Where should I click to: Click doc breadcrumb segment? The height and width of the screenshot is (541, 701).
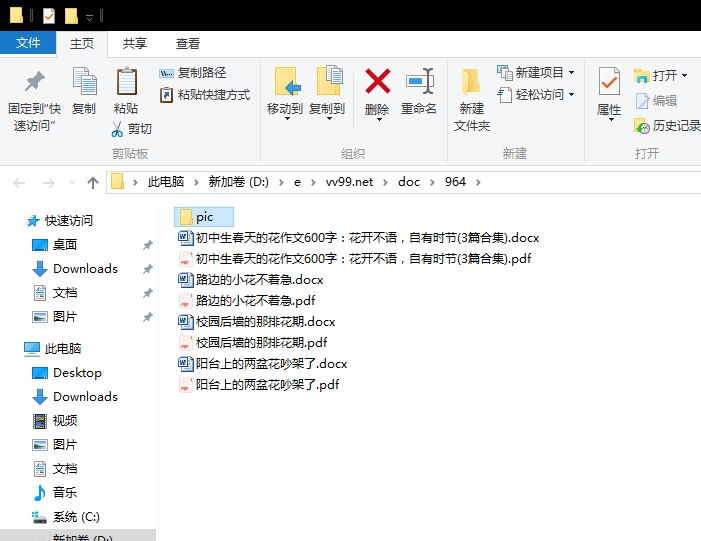coord(409,182)
